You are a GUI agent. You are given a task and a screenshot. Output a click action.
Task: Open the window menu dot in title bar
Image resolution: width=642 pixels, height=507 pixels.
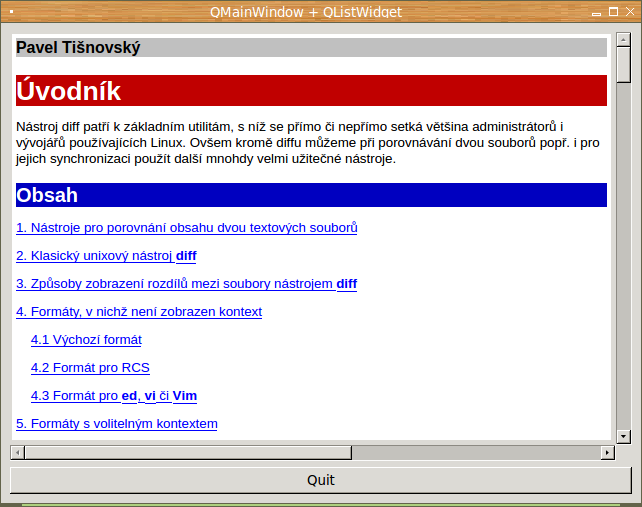[x=11, y=12]
